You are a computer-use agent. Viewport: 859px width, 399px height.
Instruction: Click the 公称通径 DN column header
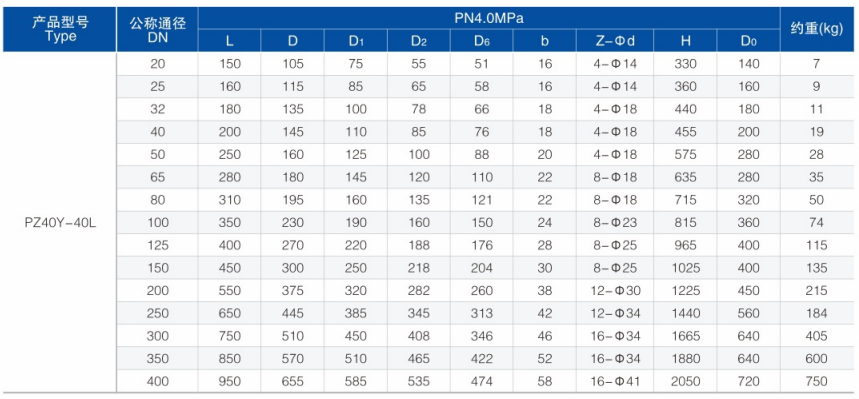157,30
